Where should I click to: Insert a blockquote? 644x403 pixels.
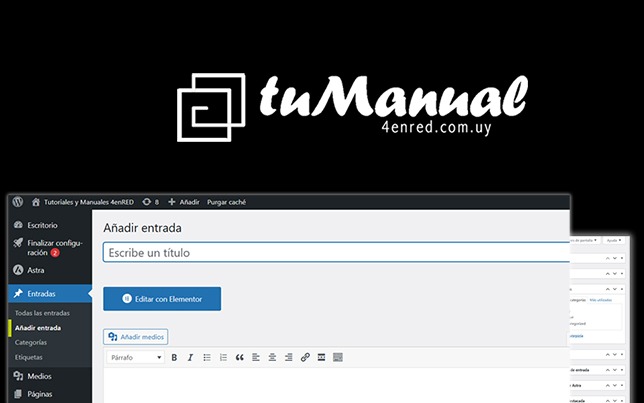click(240, 357)
